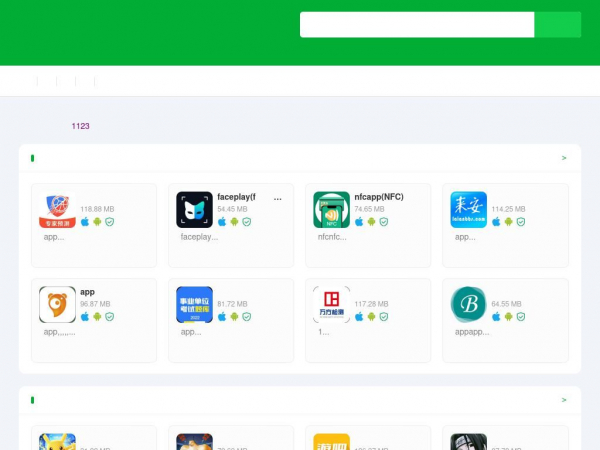Open the blue 来安 app icon
Image resolution: width=600 pixels, height=450 pixels.
[468, 210]
